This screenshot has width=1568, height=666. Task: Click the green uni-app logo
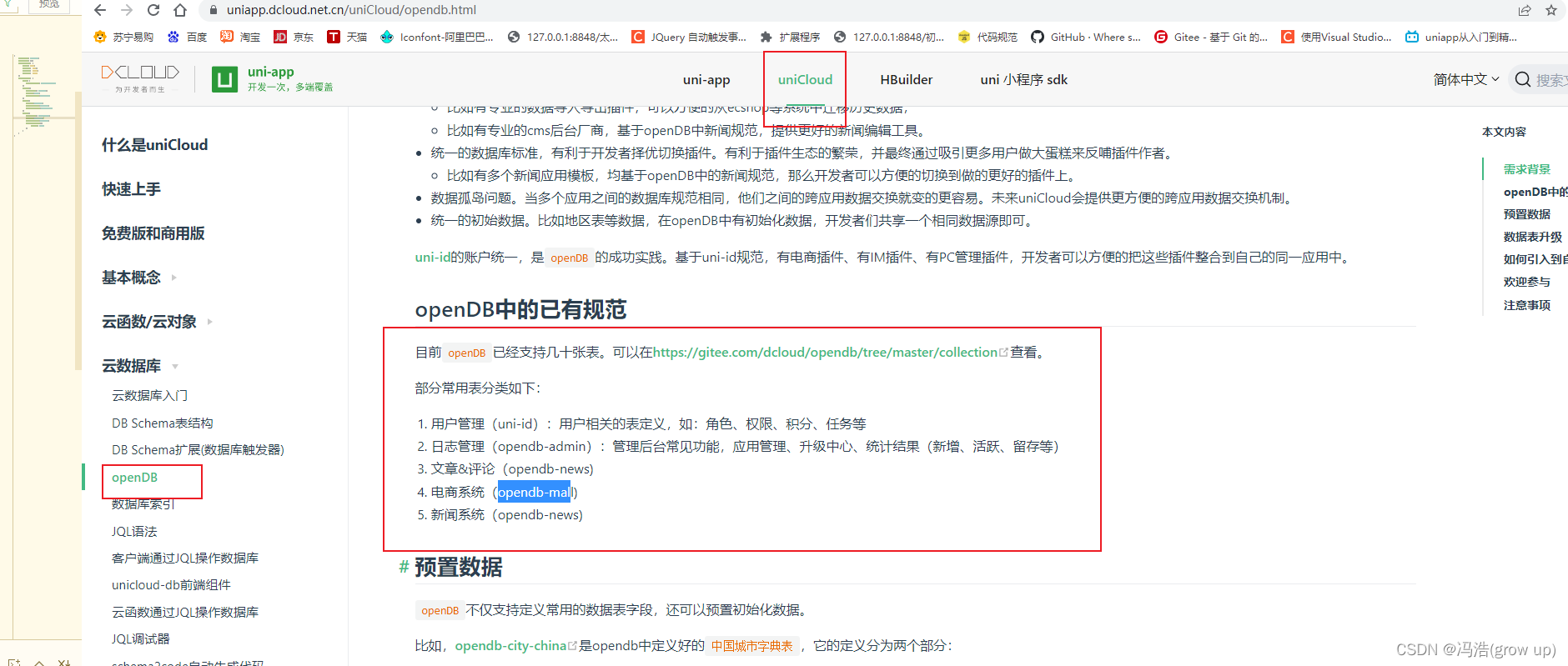click(x=224, y=79)
